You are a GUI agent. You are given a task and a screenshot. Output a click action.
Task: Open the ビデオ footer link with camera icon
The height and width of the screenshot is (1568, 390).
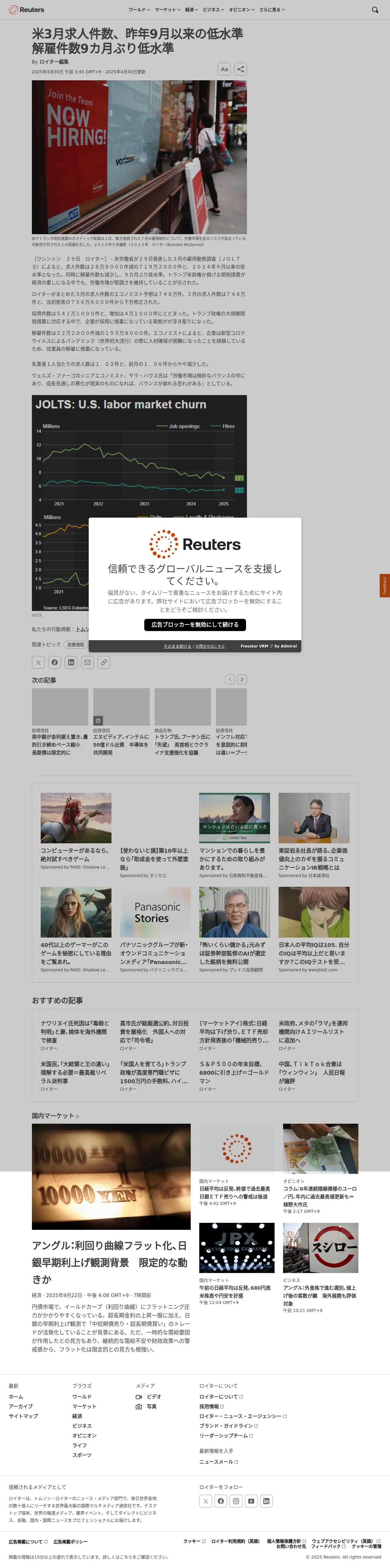149,1397
